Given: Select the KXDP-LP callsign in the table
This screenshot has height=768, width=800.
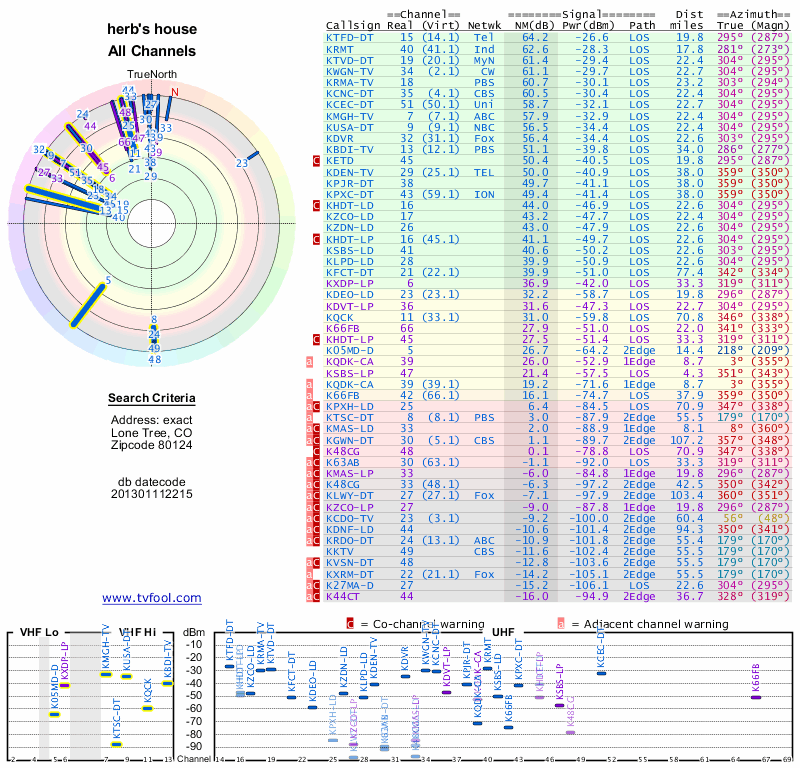Looking at the screenshot, I should tap(349, 283).
